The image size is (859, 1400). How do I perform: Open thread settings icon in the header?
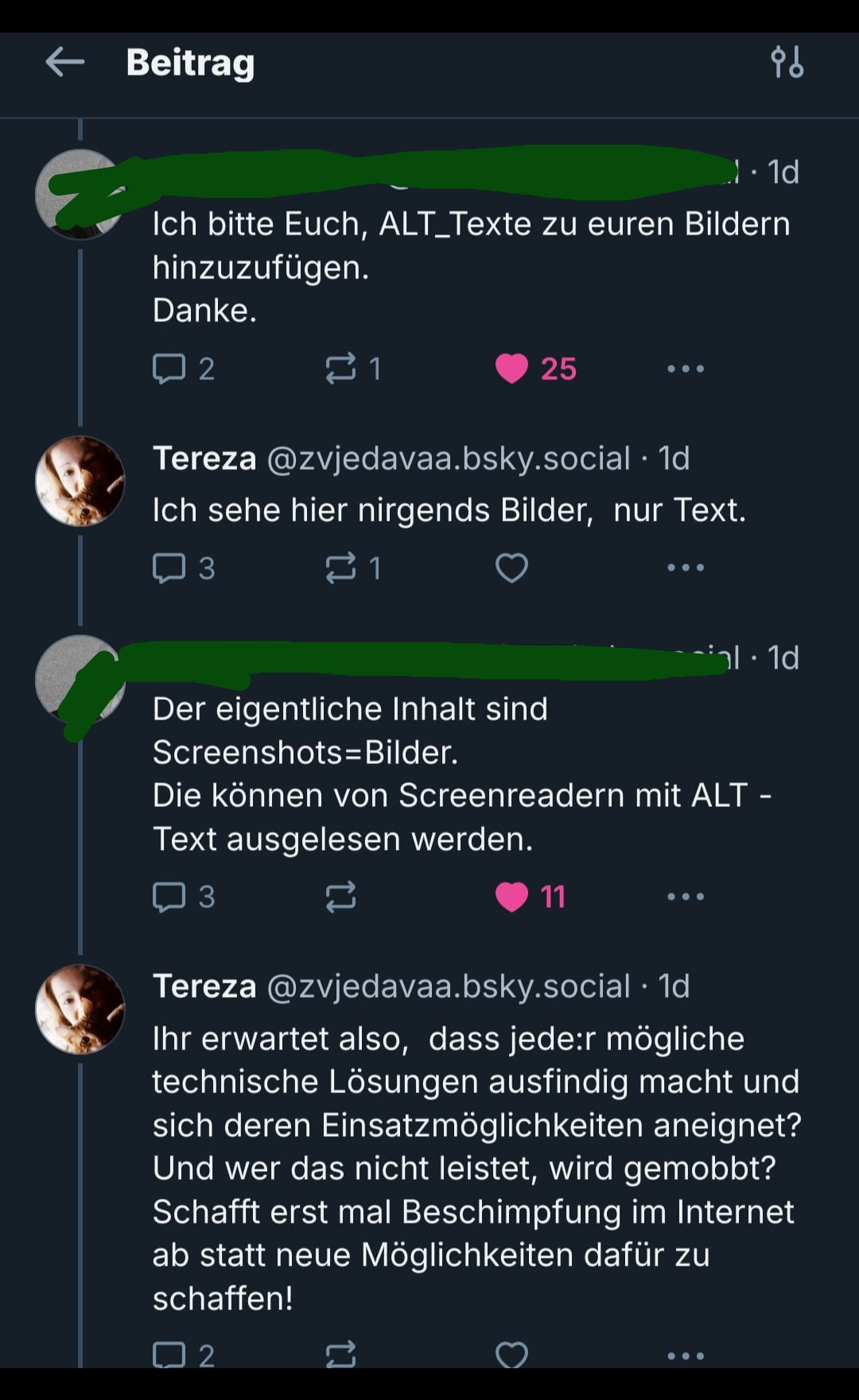[x=787, y=62]
